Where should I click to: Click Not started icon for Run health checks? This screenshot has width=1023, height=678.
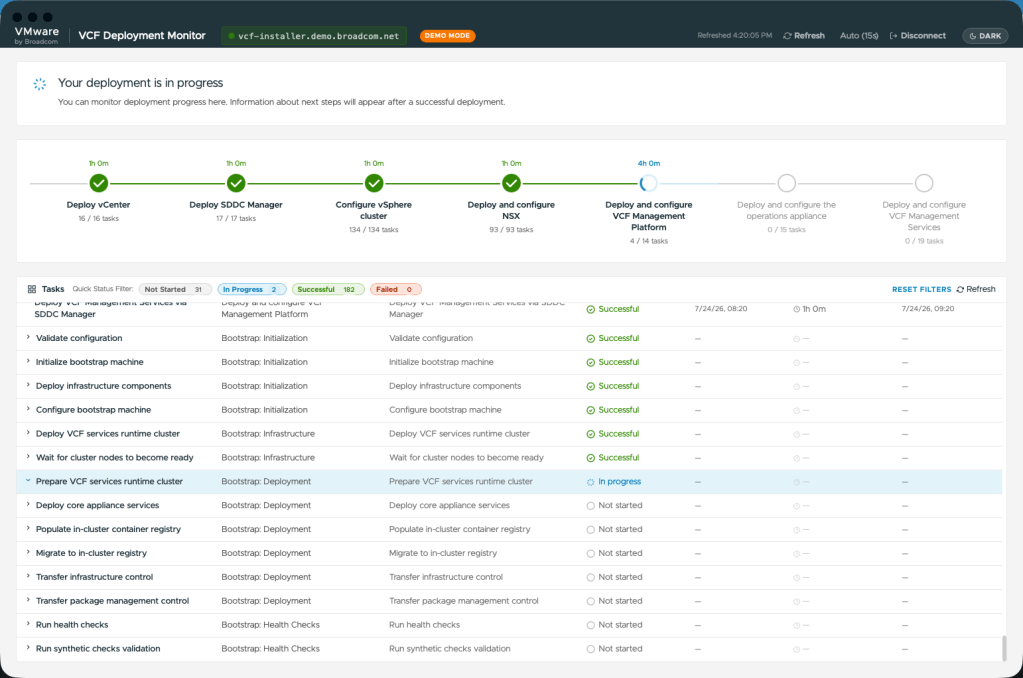[590, 625]
